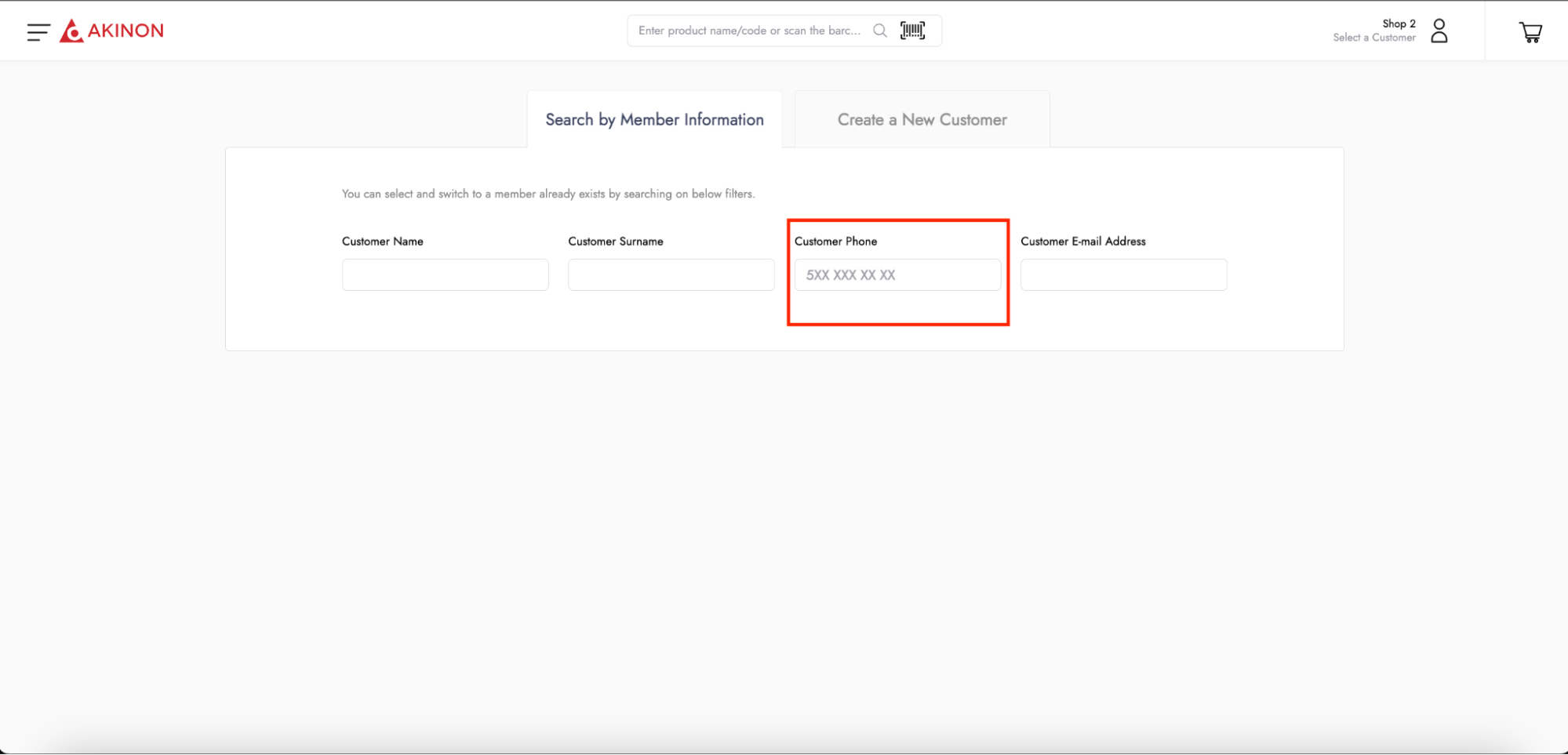Image resolution: width=1568 pixels, height=755 pixels.
Task: Switch to Search by Member Information tab
Action: (654, 120)
